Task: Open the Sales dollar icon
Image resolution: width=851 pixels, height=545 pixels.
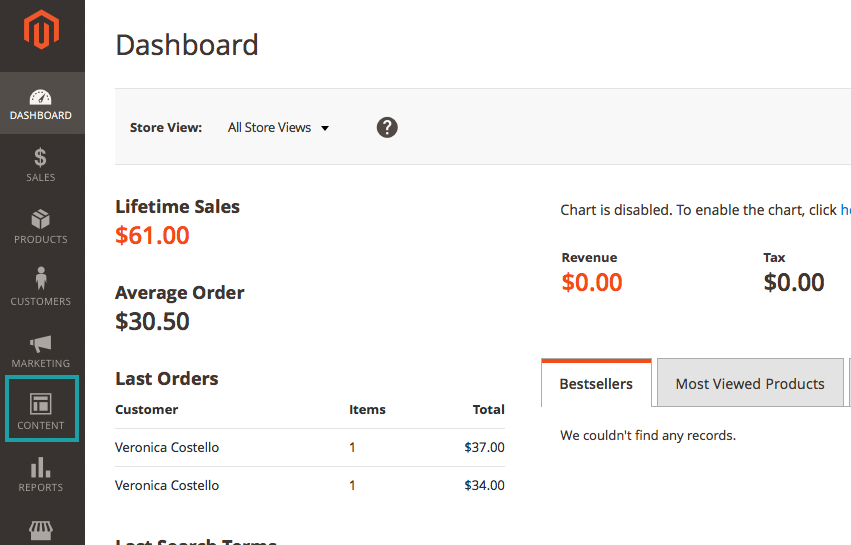Action: pos(41,158)
